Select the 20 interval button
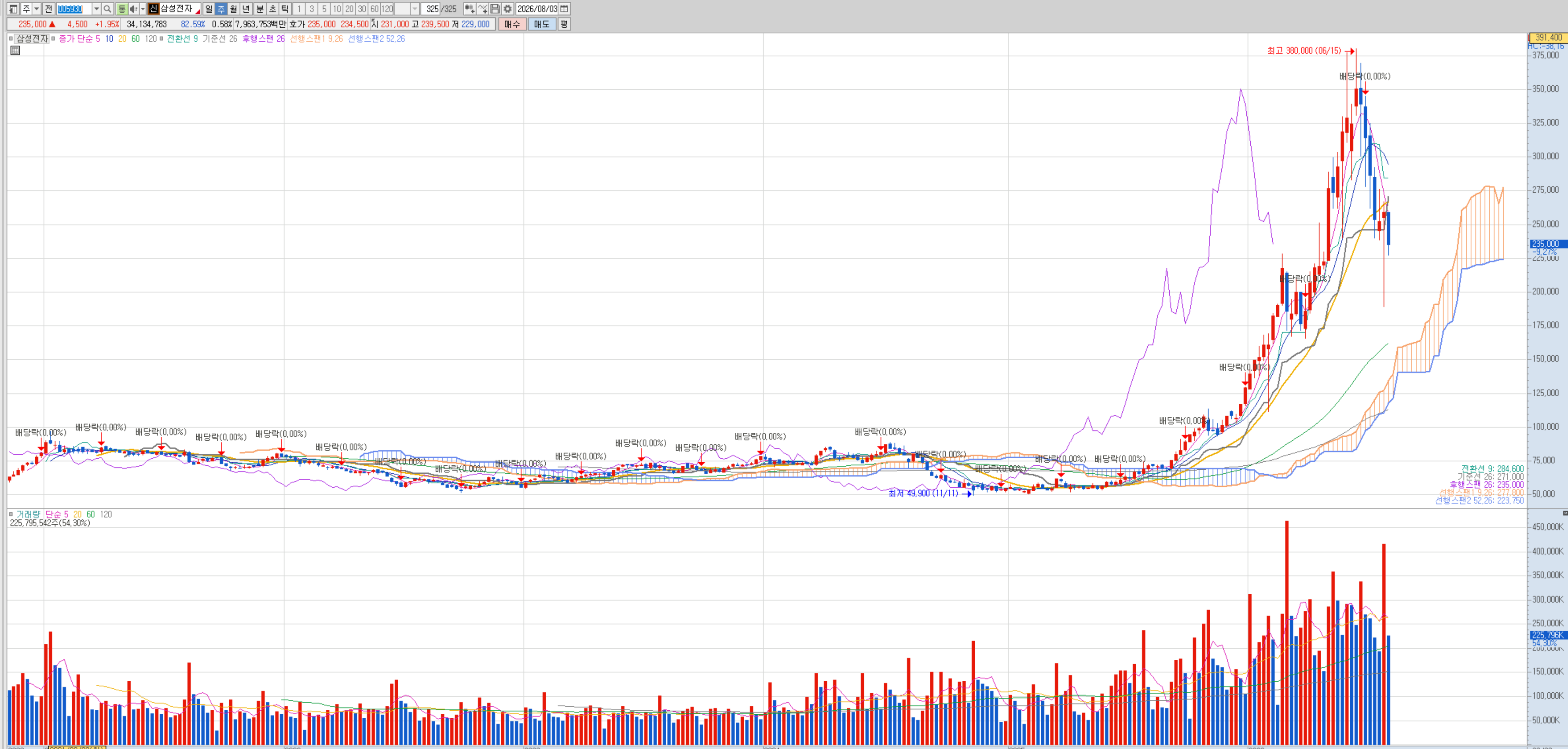 point(349,8)
